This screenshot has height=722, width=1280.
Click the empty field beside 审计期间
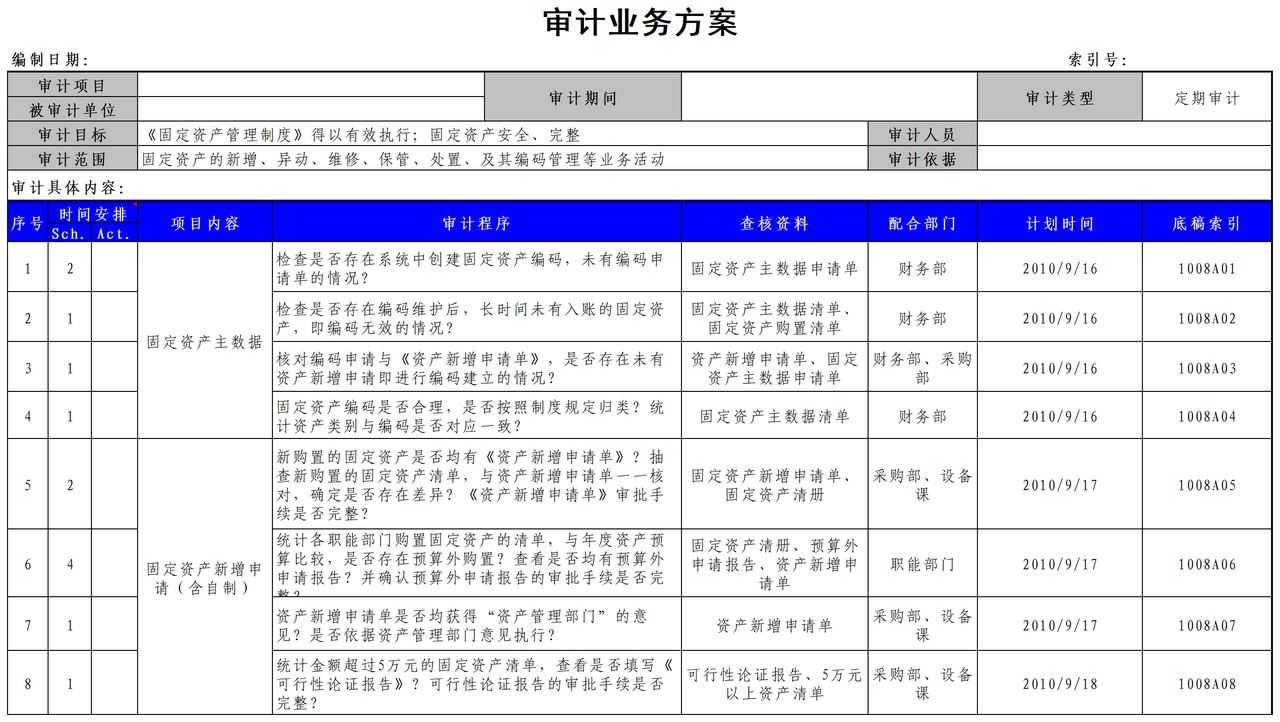(x=829, y=98)
